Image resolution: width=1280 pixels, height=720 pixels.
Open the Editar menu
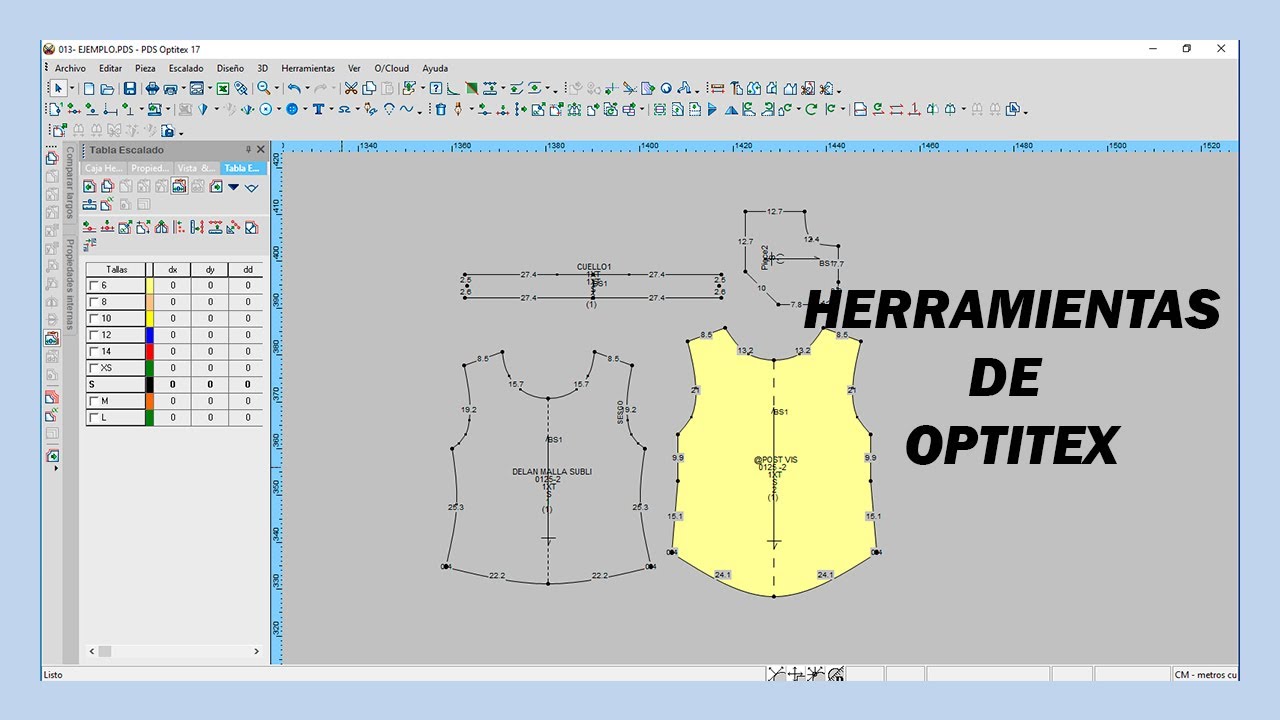point(110,68)
